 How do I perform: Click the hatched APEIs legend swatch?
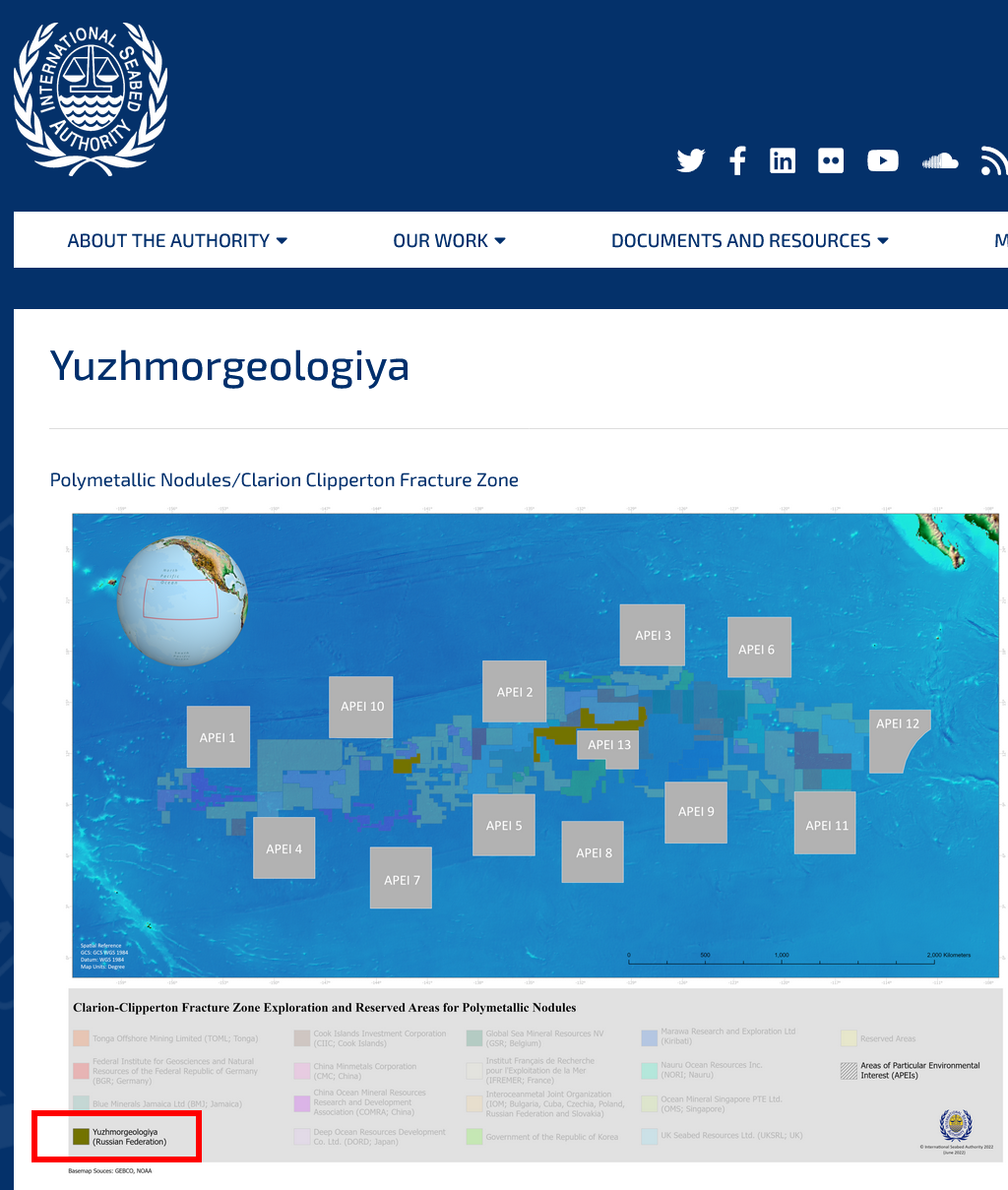coord(849,1071)
